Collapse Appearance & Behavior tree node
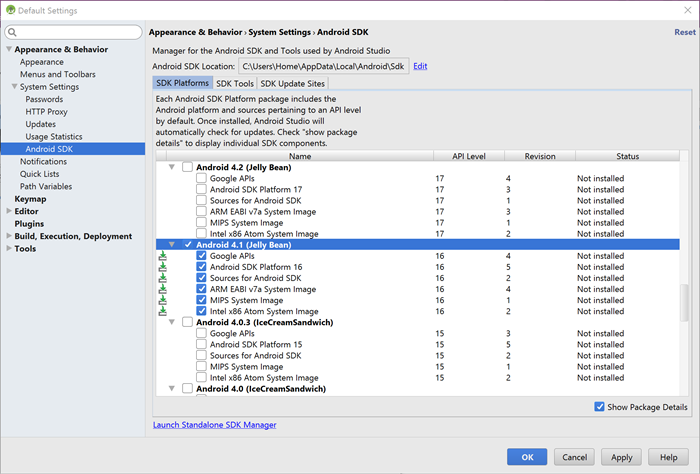700x474 pixels. click(x=9, y=49)
